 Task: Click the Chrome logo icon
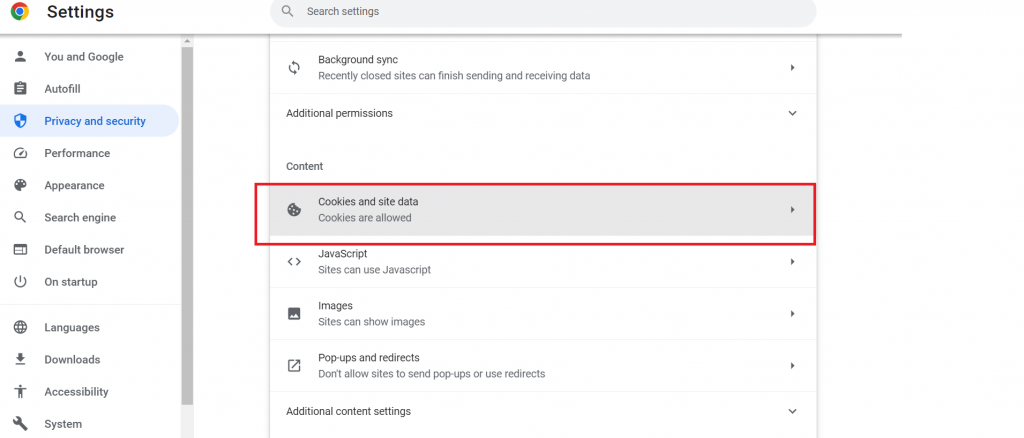click(x=20, y=12)
